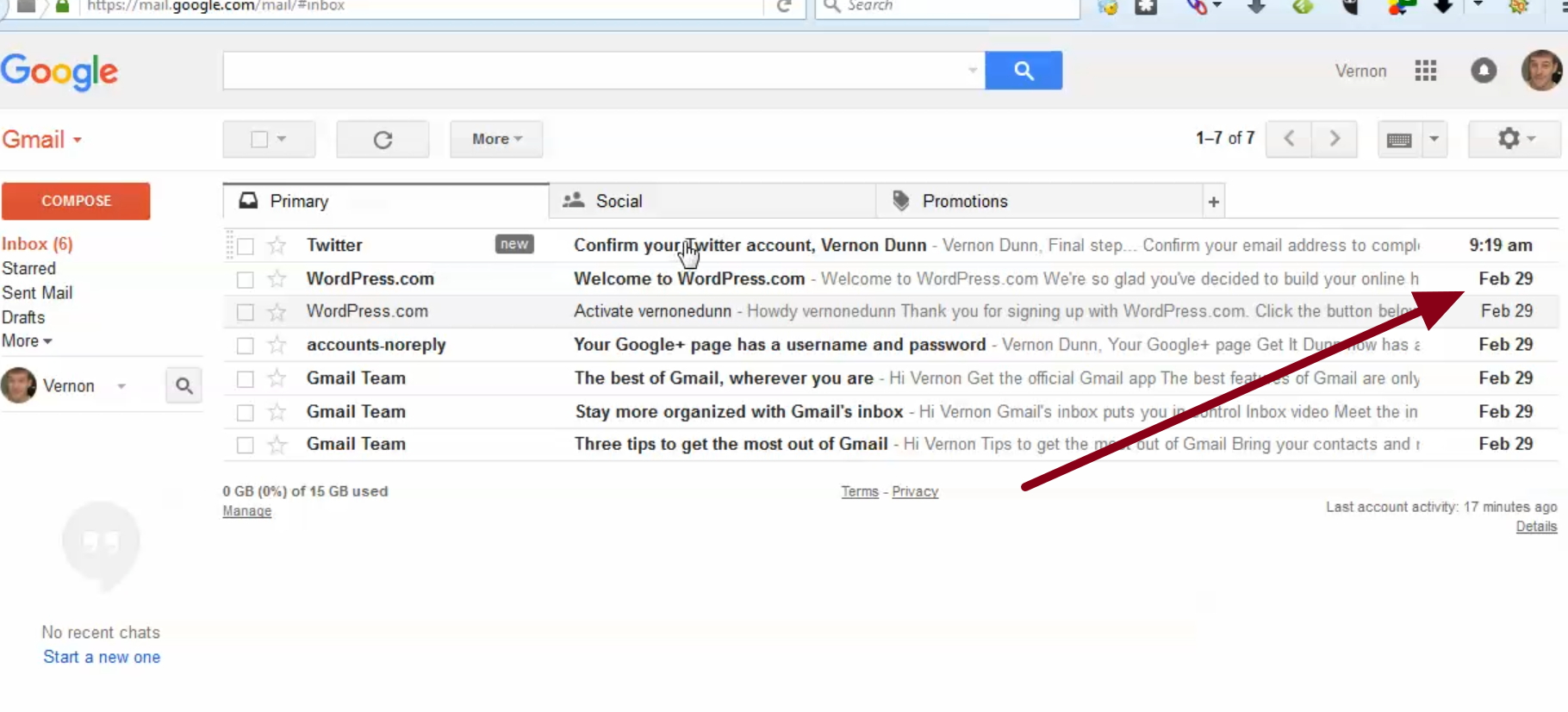Open the Google apps grid
This screenshot has width=1568, height=712.
pos(1426,71)
